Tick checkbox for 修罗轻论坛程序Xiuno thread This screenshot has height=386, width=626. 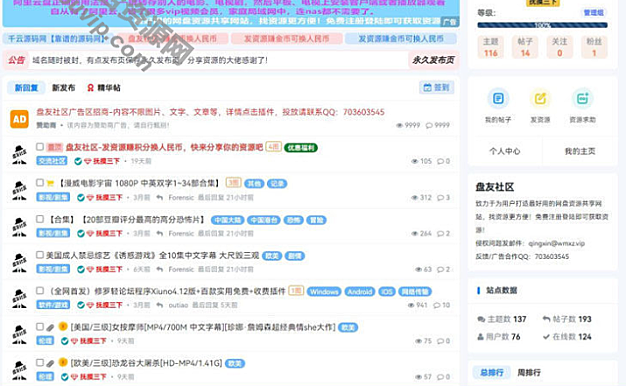coord(40,290)
